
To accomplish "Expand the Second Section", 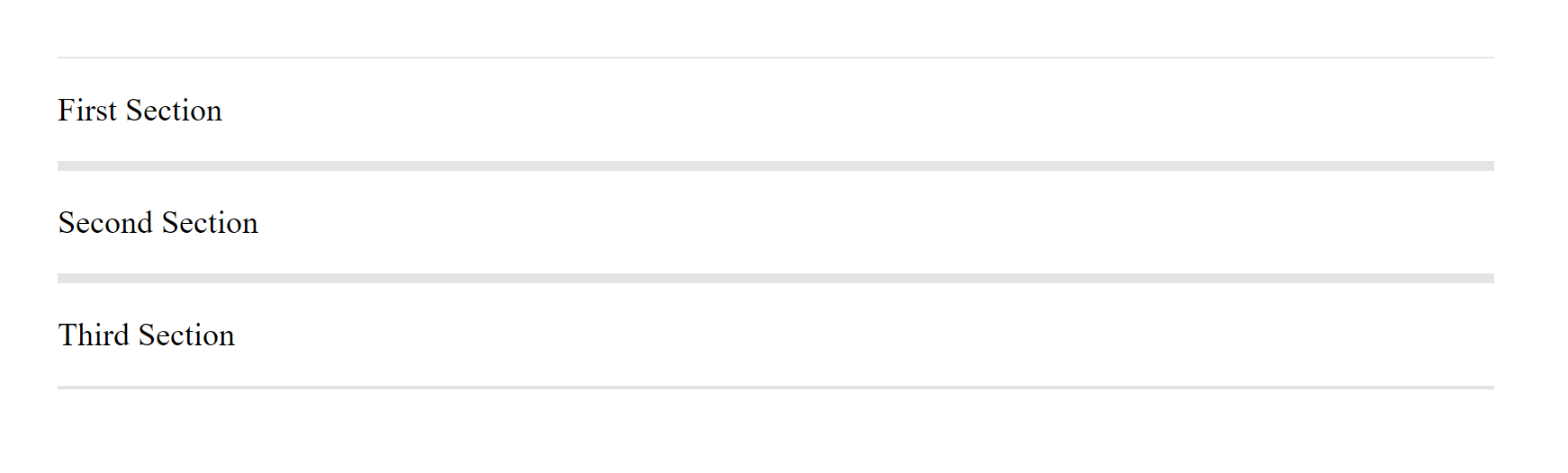I will [x=775, y=222].
